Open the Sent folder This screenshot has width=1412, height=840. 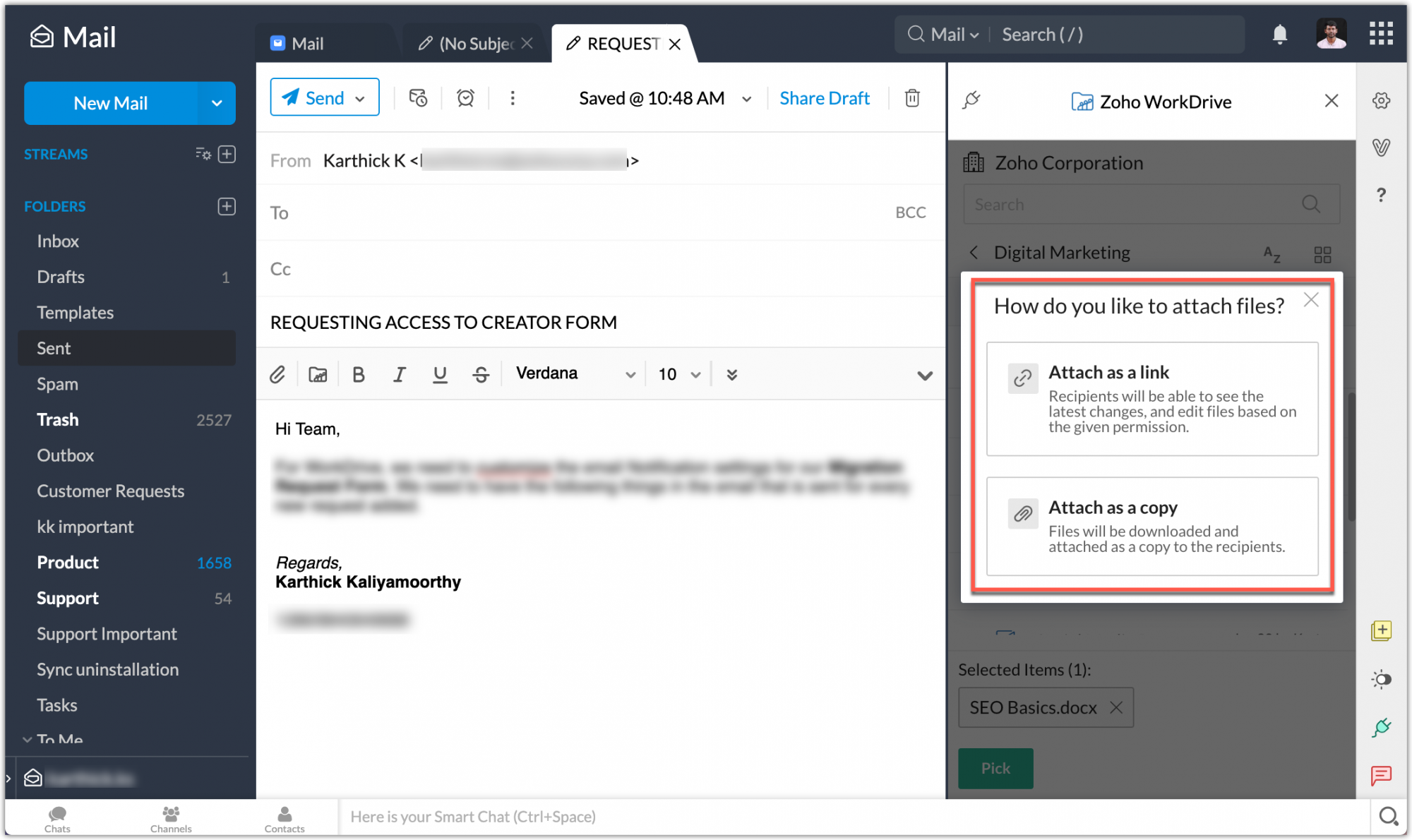coord(54,348)
